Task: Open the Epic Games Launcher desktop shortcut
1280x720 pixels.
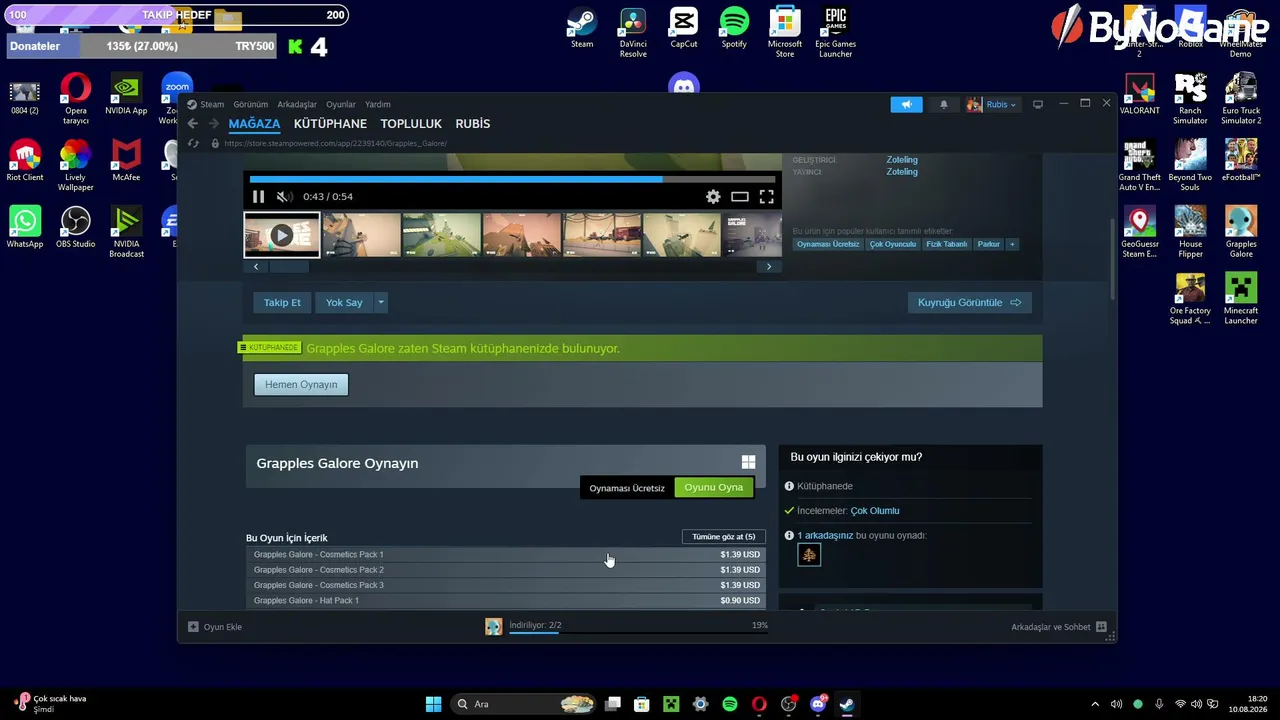Action: click(x=835, y=34)
